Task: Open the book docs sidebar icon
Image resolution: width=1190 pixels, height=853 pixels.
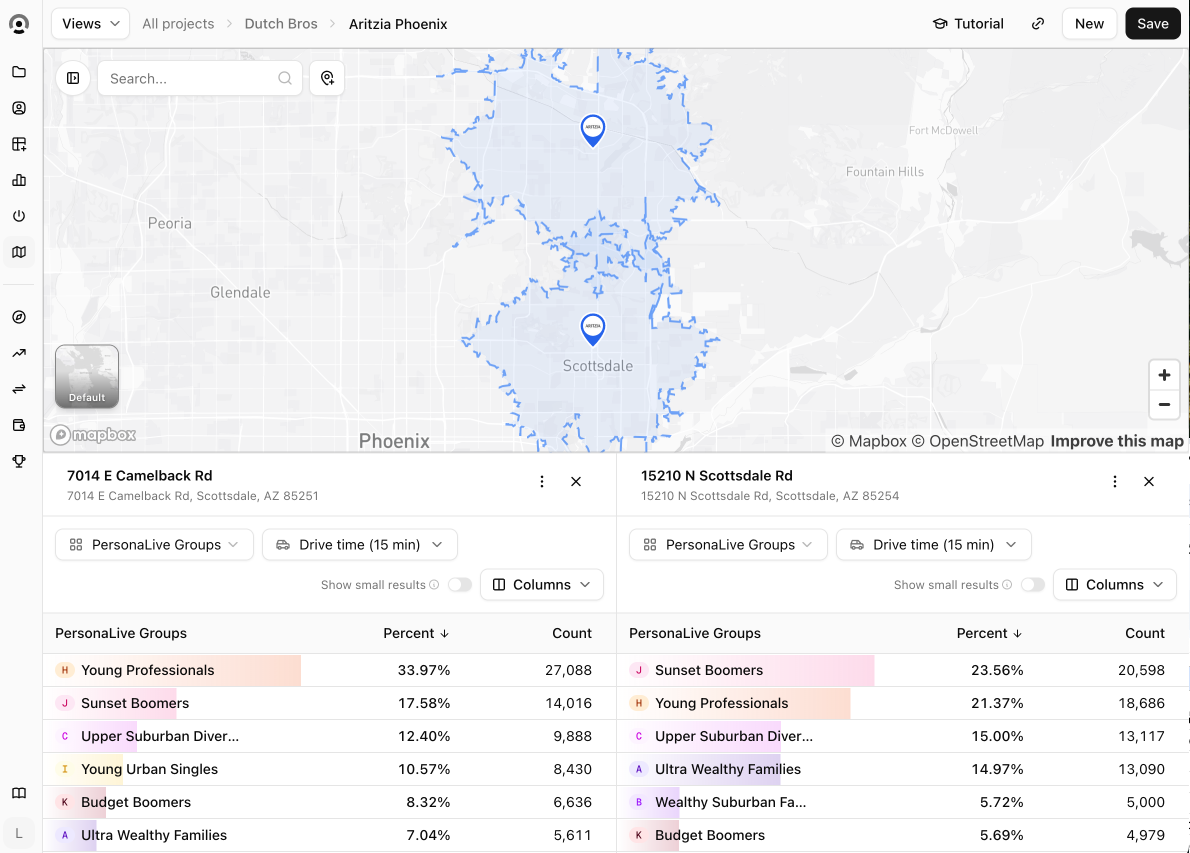Action: click(x=19, y=793)
